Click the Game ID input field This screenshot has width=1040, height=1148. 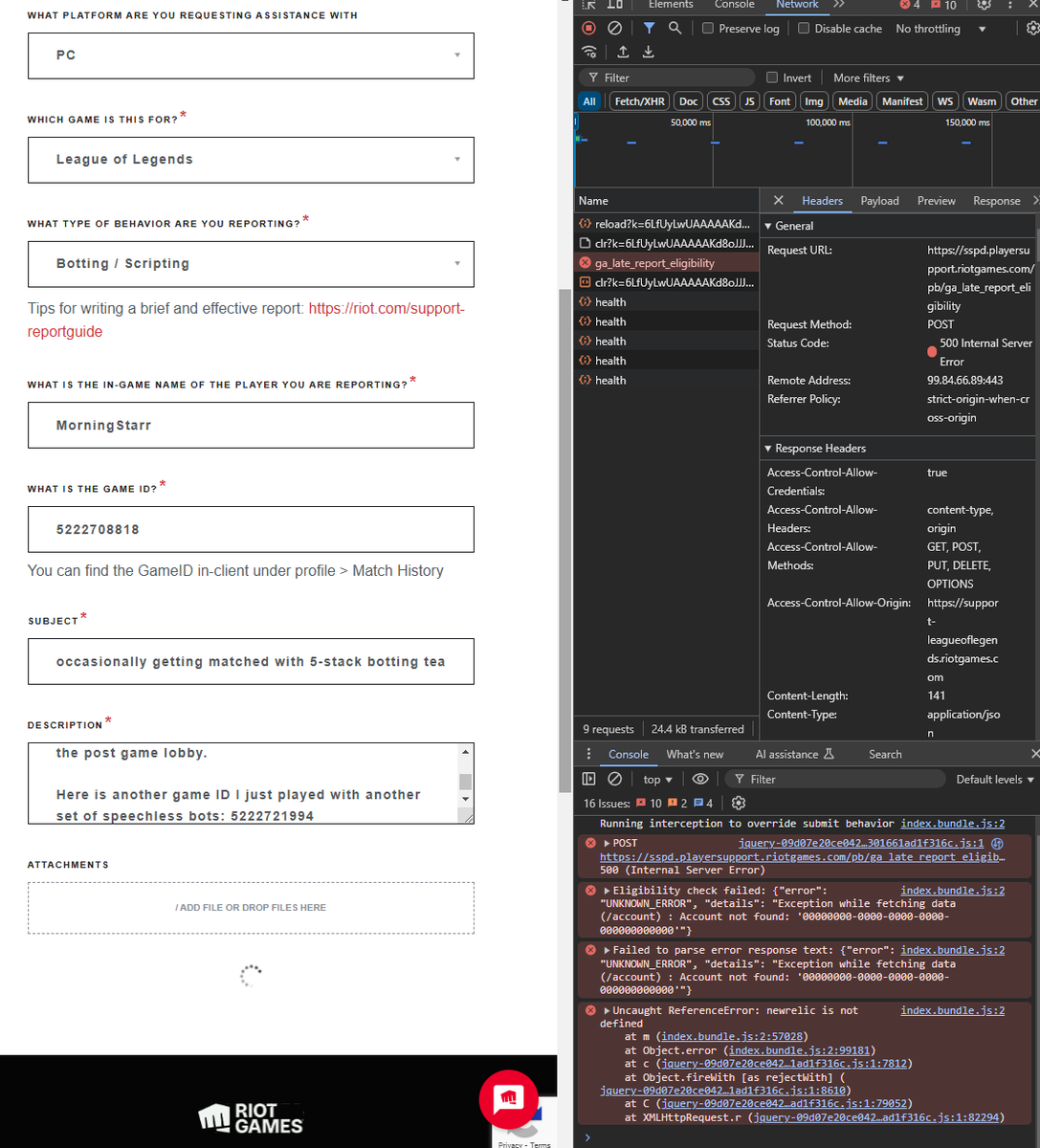pos(251,529)
